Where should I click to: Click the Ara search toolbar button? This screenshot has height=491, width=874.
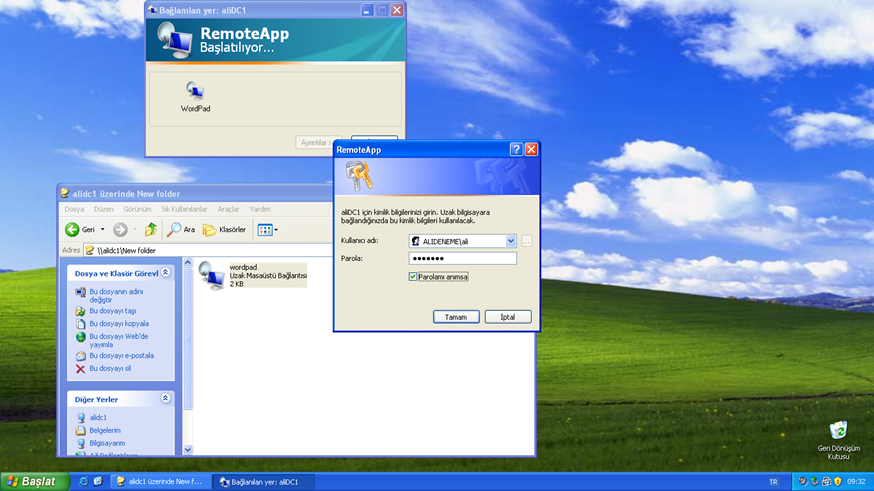[181, 229]
